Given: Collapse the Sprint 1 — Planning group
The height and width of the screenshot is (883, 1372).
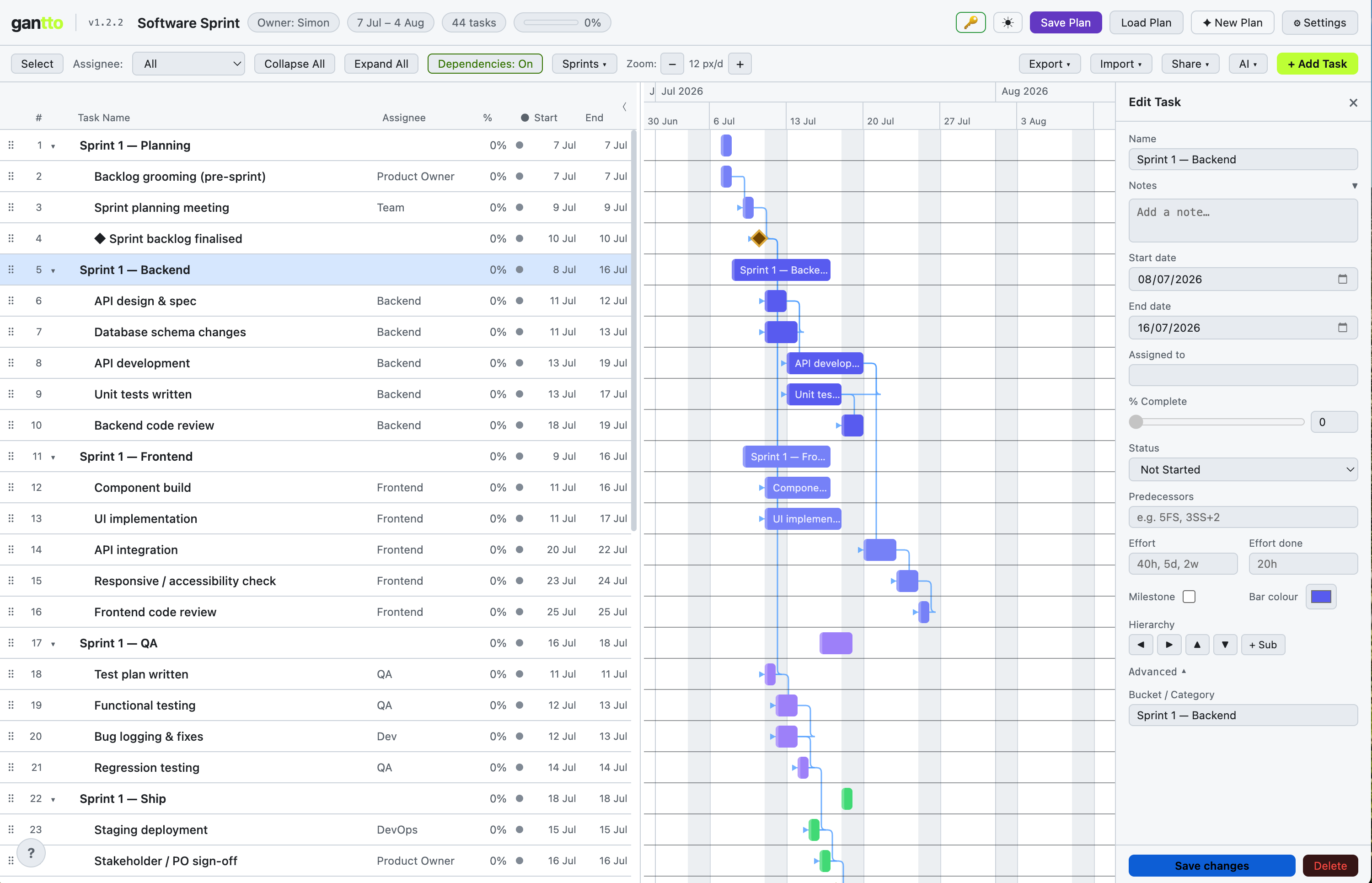Looking at the screenshot, I should (53, 146).
